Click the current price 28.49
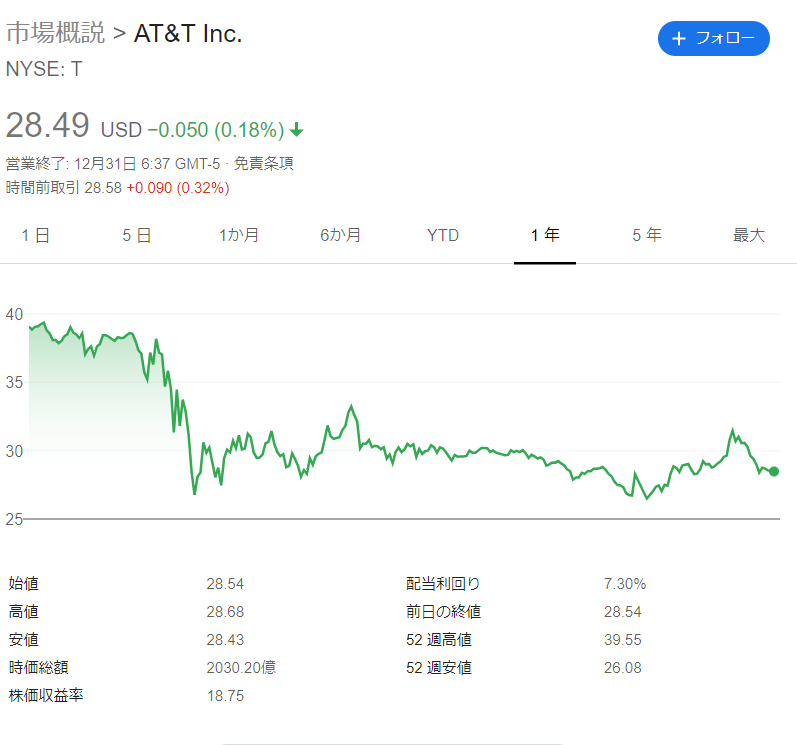Image resolution: width=797 pixels, height=745 pixels. (x=47, y=125)
